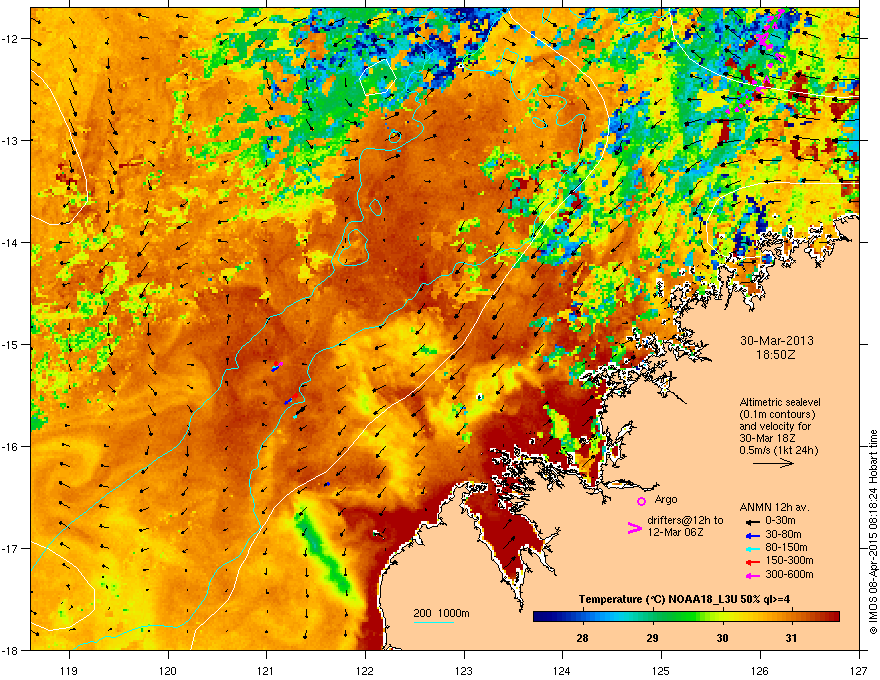Click the black 0-30m legend arrow
880x680 pixels.
point(752,521)
